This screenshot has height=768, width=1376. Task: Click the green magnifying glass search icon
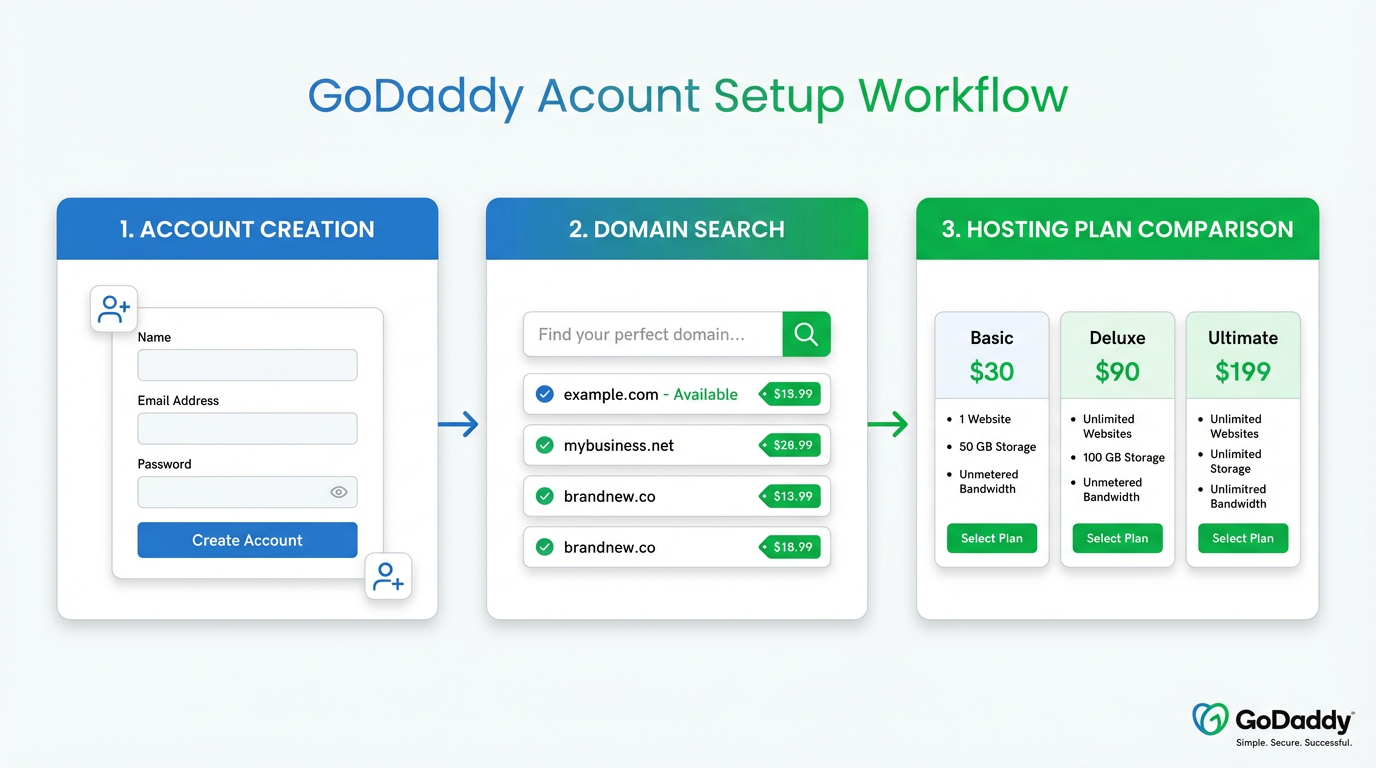click(x=806, y=334)
